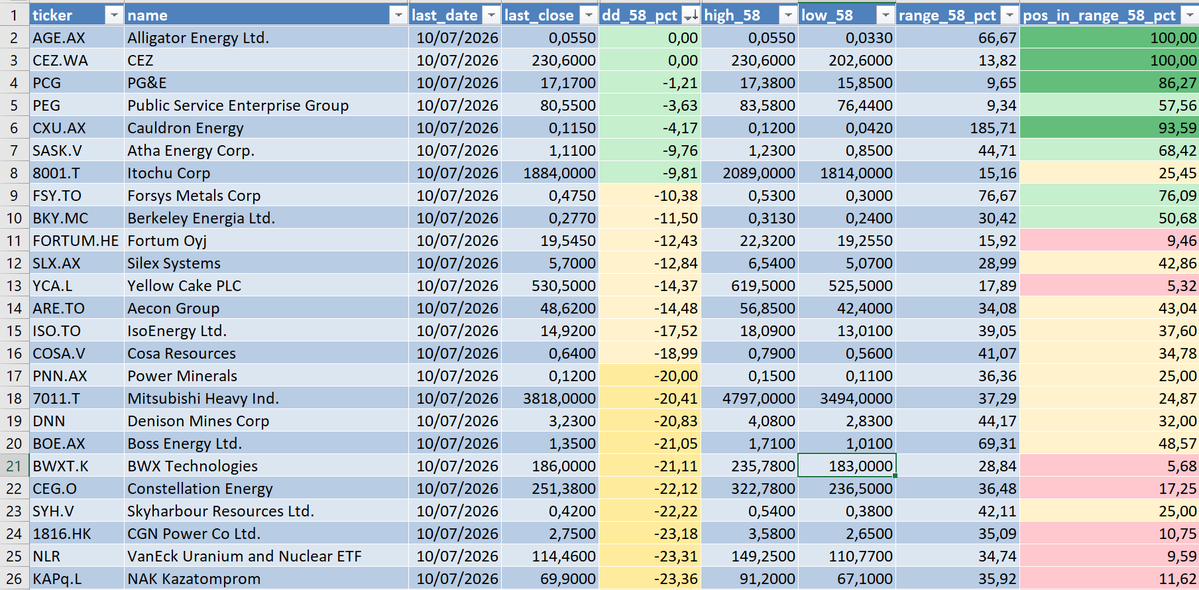Screen dimensions: 1199x590
Task: Select dd_58_pct value -23,36
Action: [650, 579]
